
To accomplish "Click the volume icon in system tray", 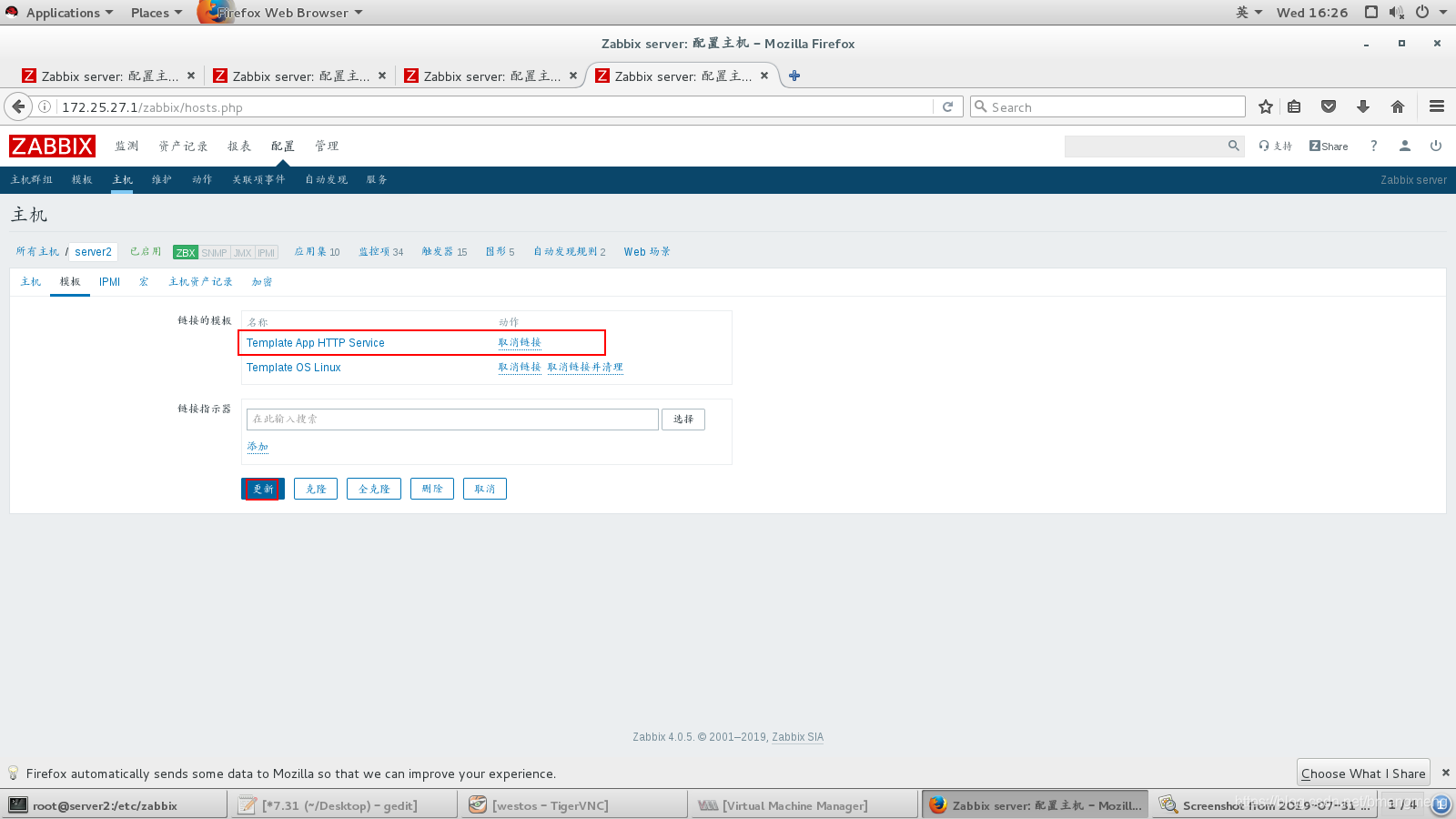I will tap(1396, 12).
